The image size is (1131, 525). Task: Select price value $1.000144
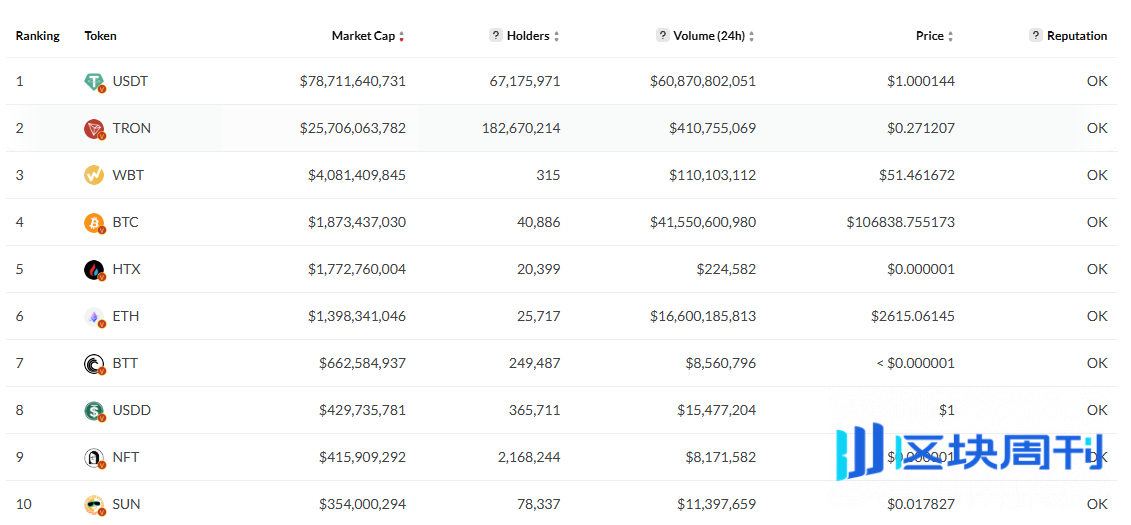[x=921, y=81]
